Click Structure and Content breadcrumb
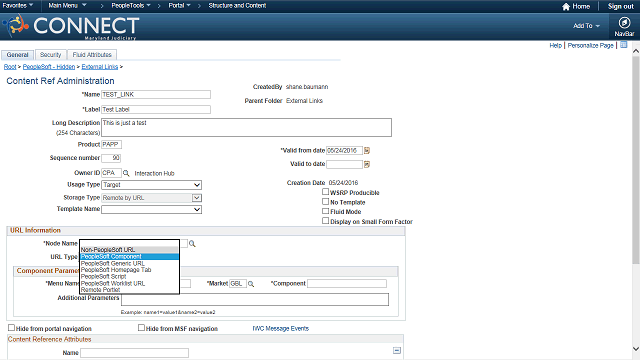This screenshot has width=640, height=360. (x=237, y=6)
